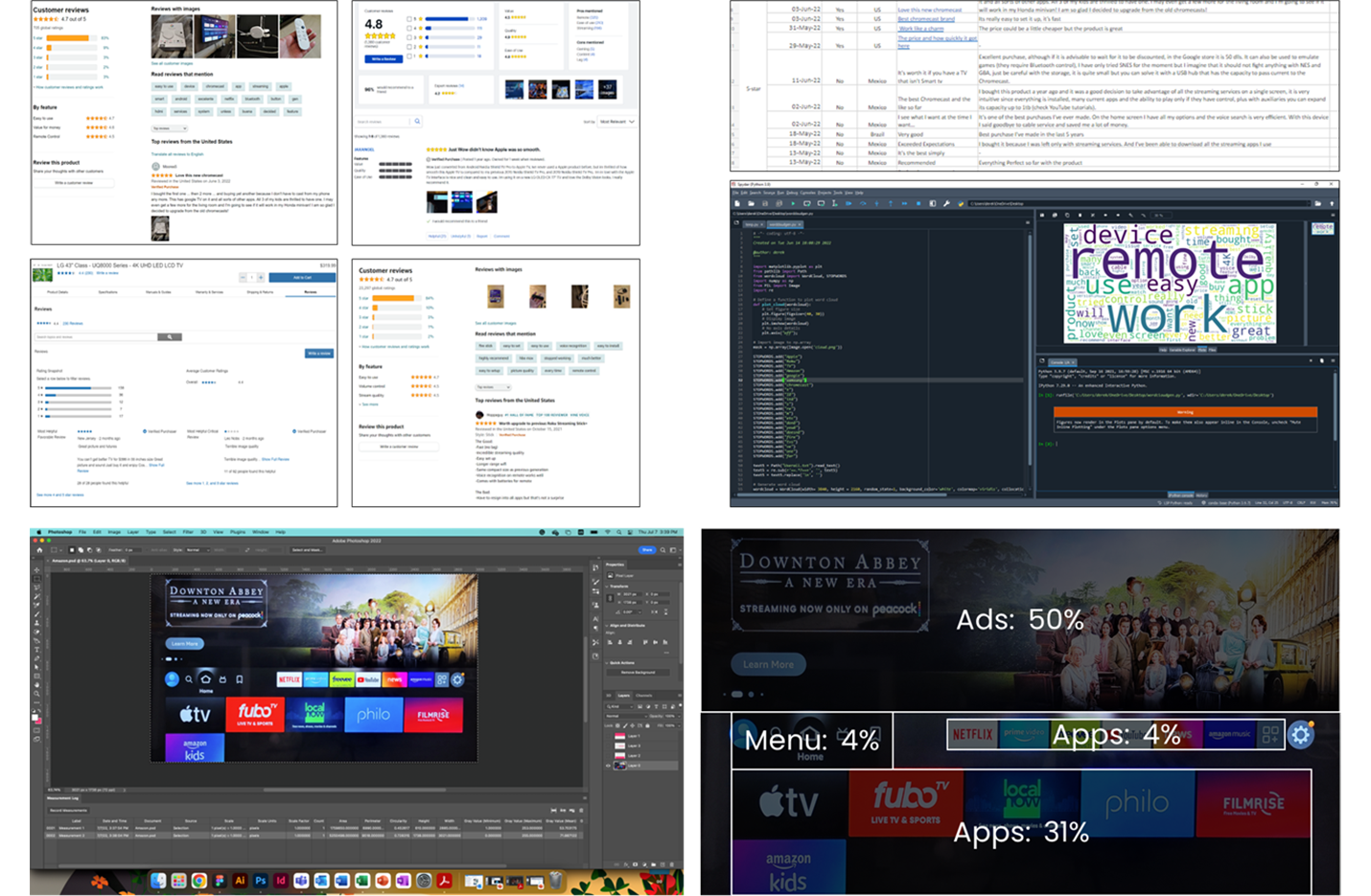This screenshot has width=1371, height=896.
Task: Open InDesign from the macOS dock
Action: [281, 881]
